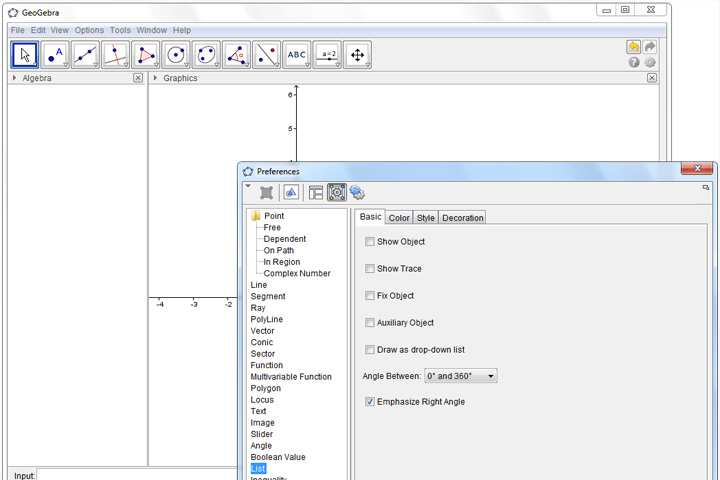
Task: Select the Ellipse conic tool
Action: 206,55
